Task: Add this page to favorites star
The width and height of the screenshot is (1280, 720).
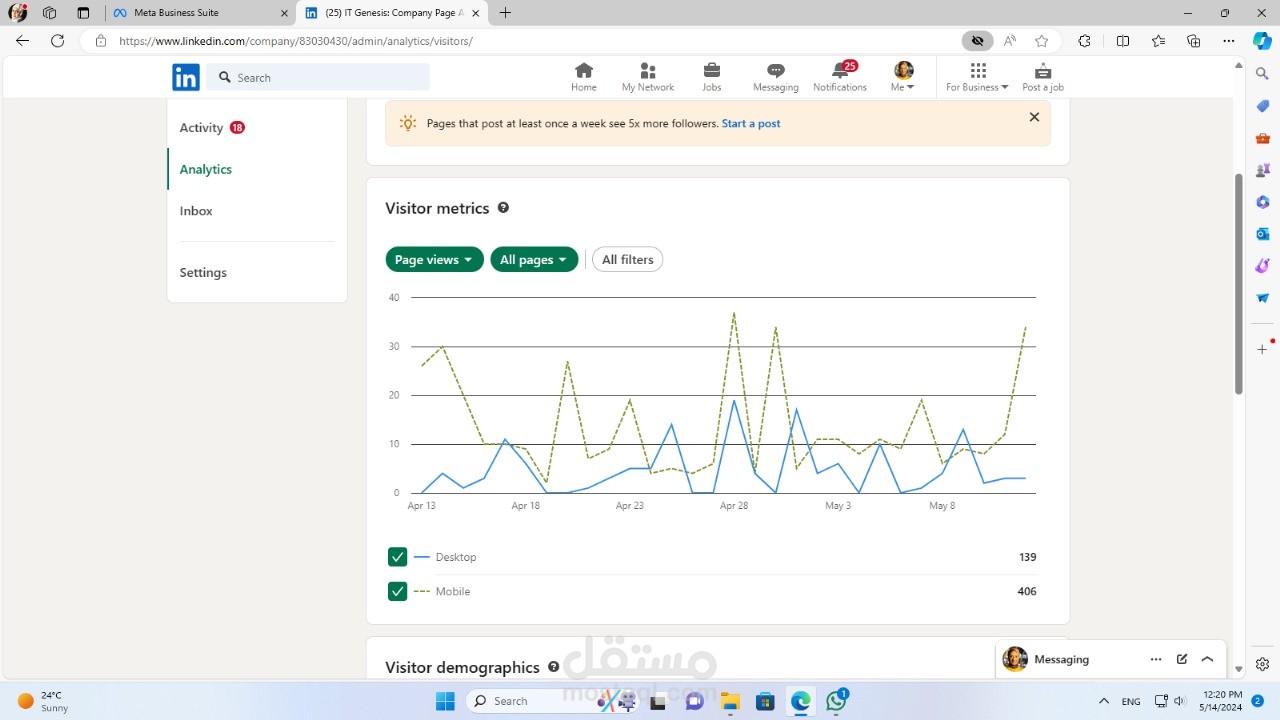Action: tap(1042, 41)
